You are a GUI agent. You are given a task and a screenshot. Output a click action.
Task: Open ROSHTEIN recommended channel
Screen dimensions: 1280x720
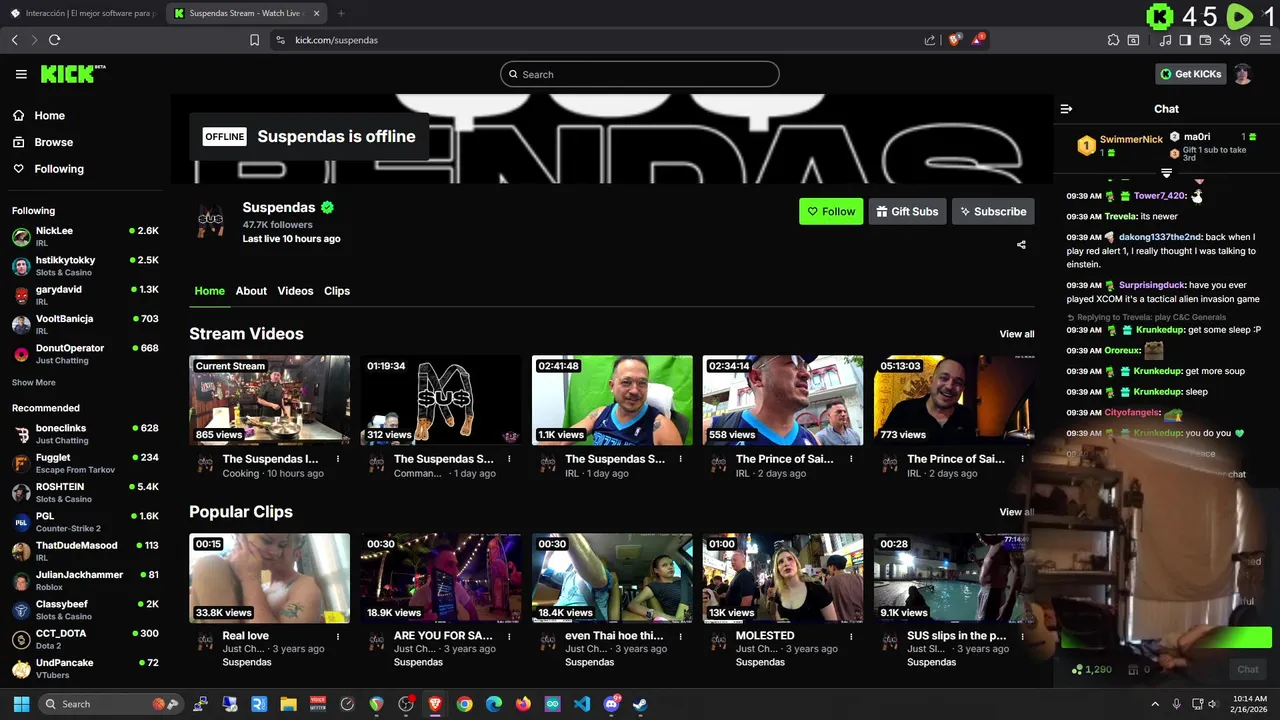point(85,492)
